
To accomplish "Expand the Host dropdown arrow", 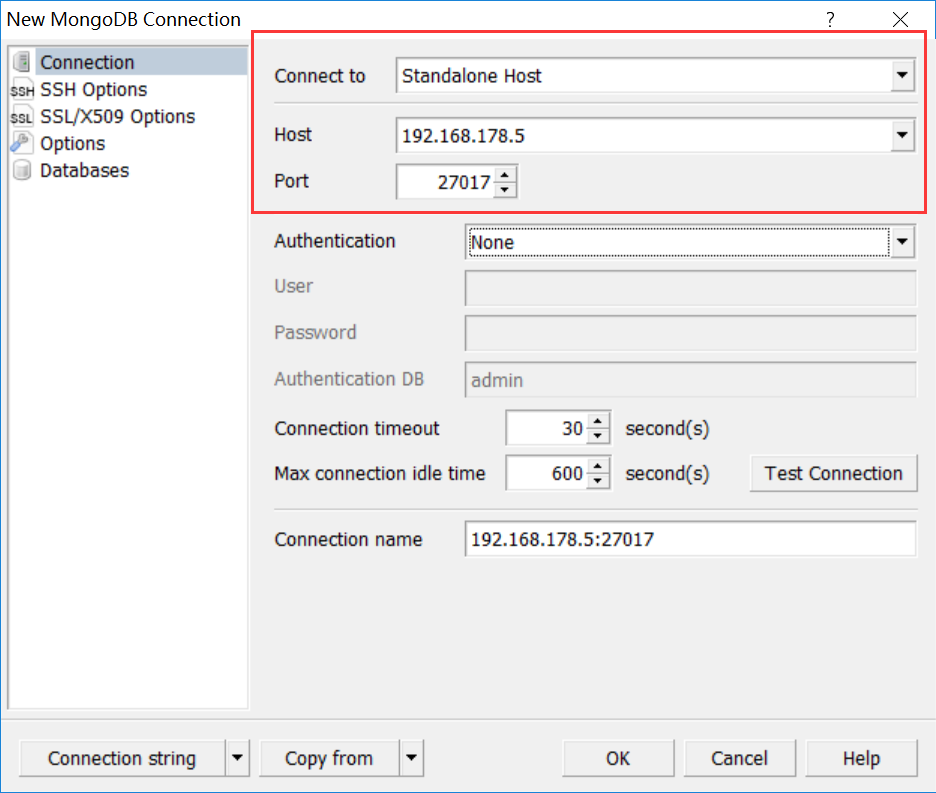I will (902, 135).
